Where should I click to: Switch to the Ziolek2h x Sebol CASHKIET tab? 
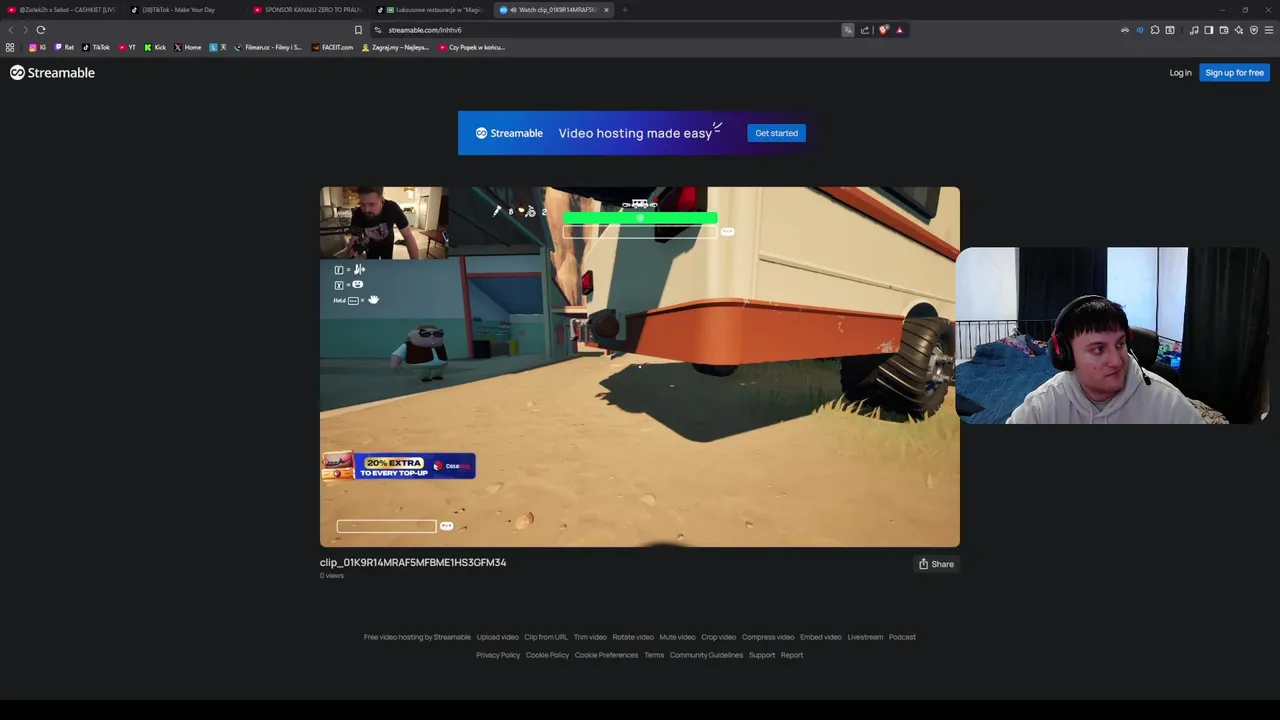(x=62, y=10)
